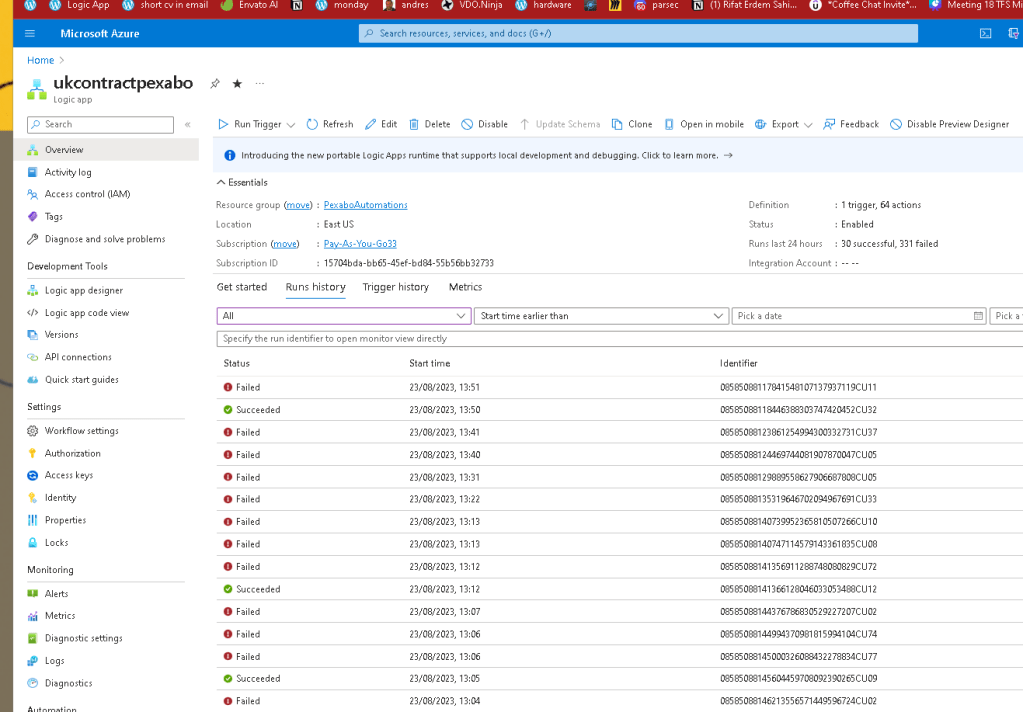Open Logic app designer
1023x712 pixels.
tap(84, 290)
